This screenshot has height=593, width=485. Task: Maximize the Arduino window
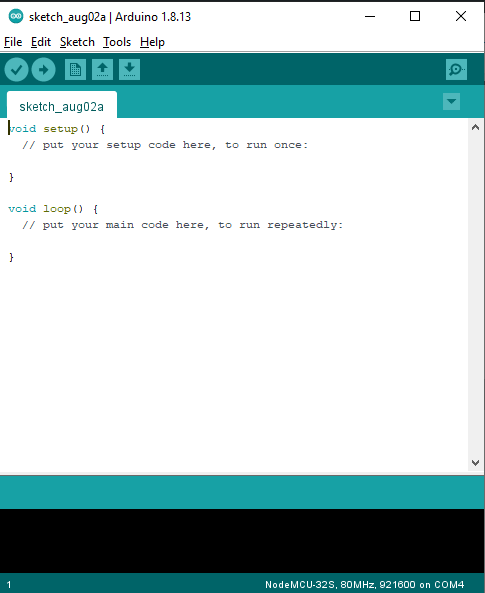415,16
